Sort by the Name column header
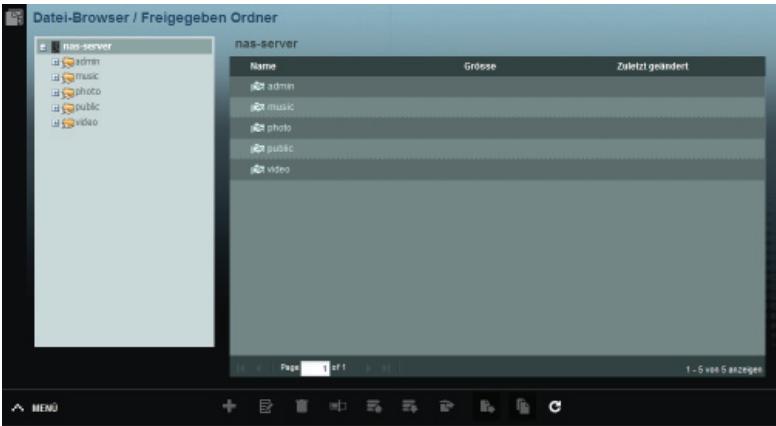 [x=263, y=66]
